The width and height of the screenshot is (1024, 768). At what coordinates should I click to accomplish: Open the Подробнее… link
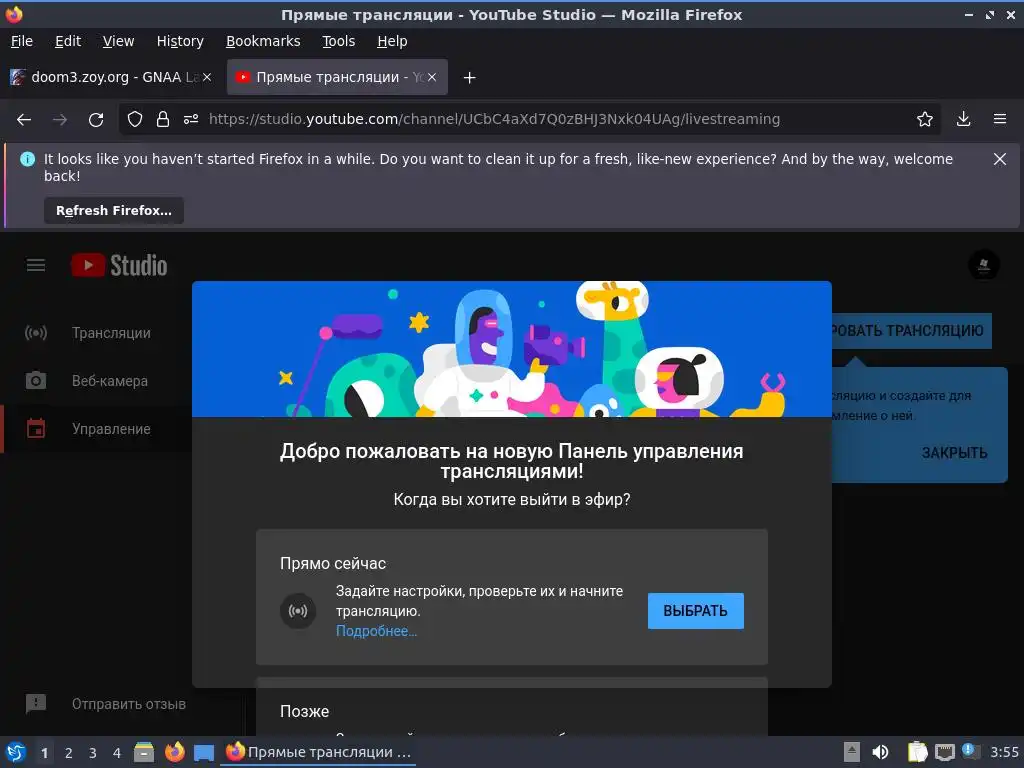[x=376, y=632]
